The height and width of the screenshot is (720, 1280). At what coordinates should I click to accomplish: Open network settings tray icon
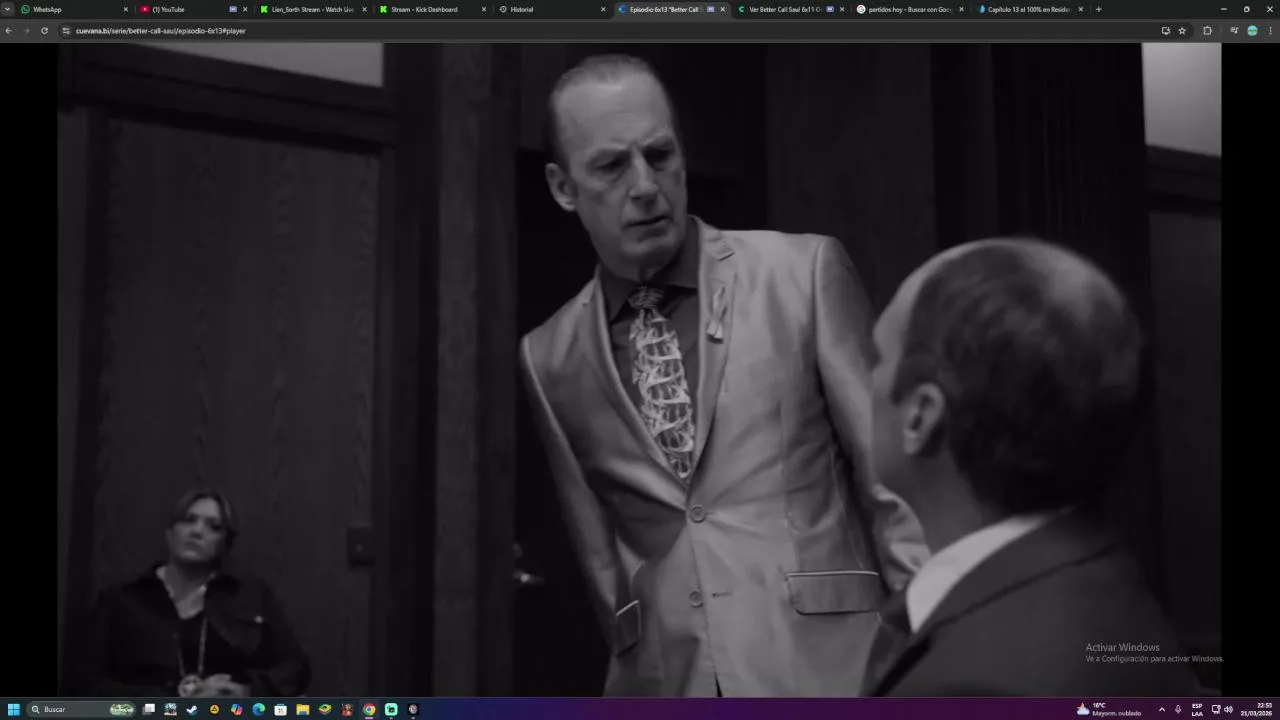[x=1216, y=709]
